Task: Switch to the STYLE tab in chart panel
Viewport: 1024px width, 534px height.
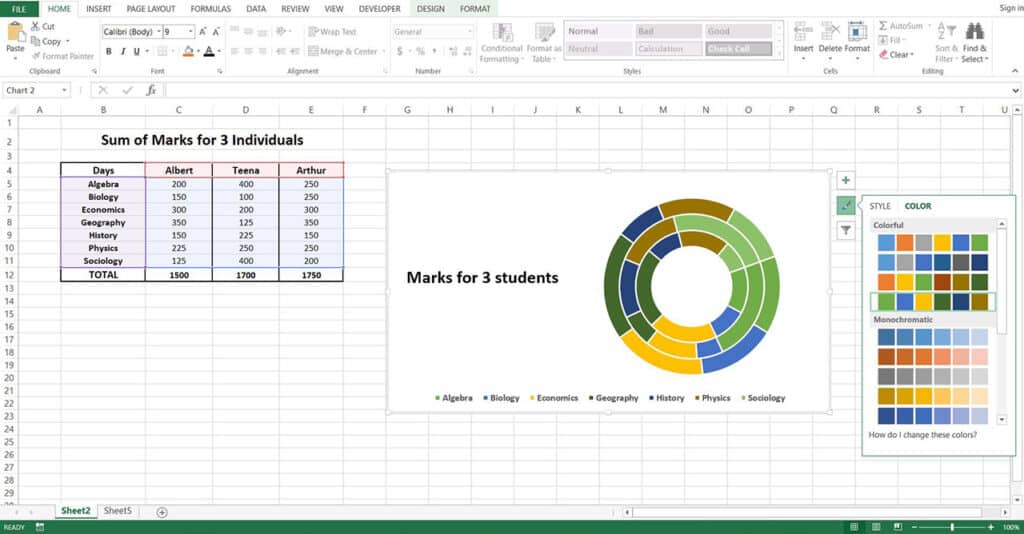Action: pyautogui.click(x=880, y=206)
